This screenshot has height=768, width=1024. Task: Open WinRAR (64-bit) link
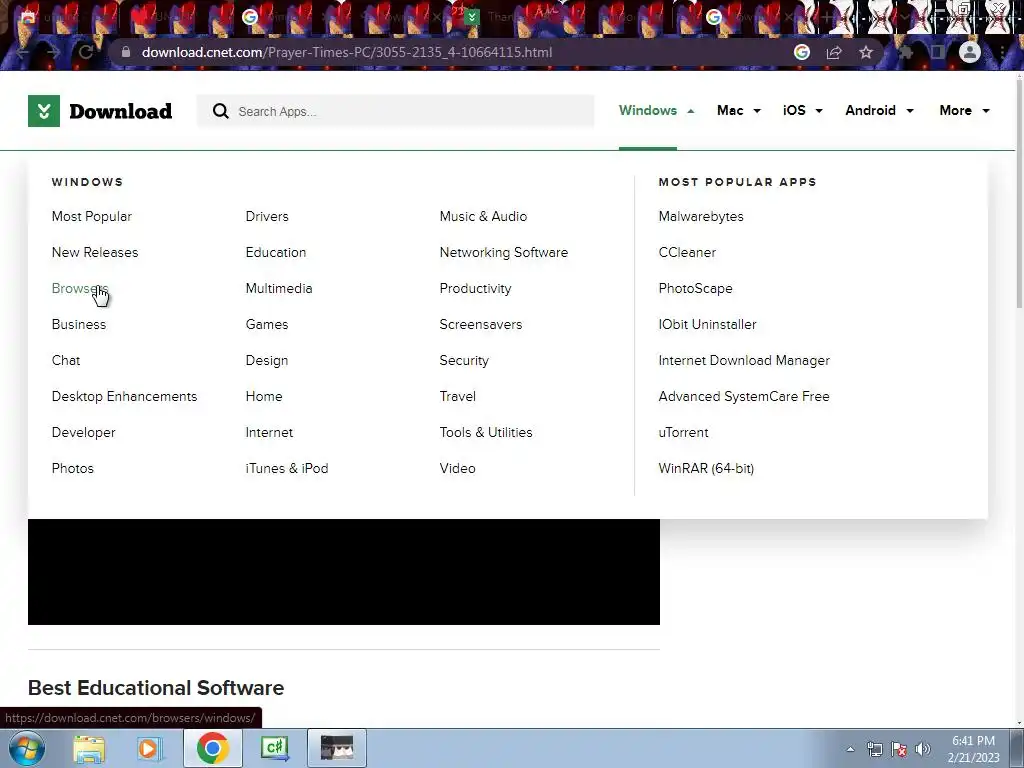coord(706,468)
